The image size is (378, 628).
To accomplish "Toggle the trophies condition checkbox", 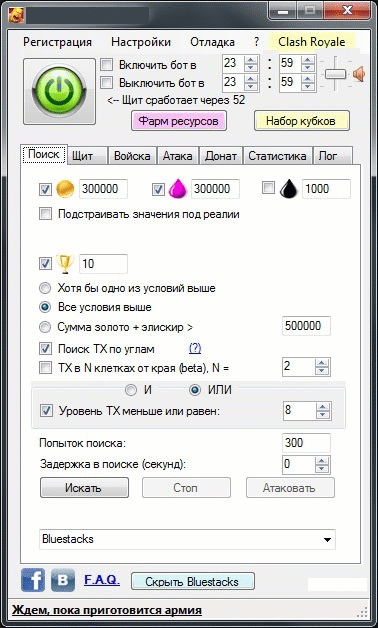I will pos(45,264).
